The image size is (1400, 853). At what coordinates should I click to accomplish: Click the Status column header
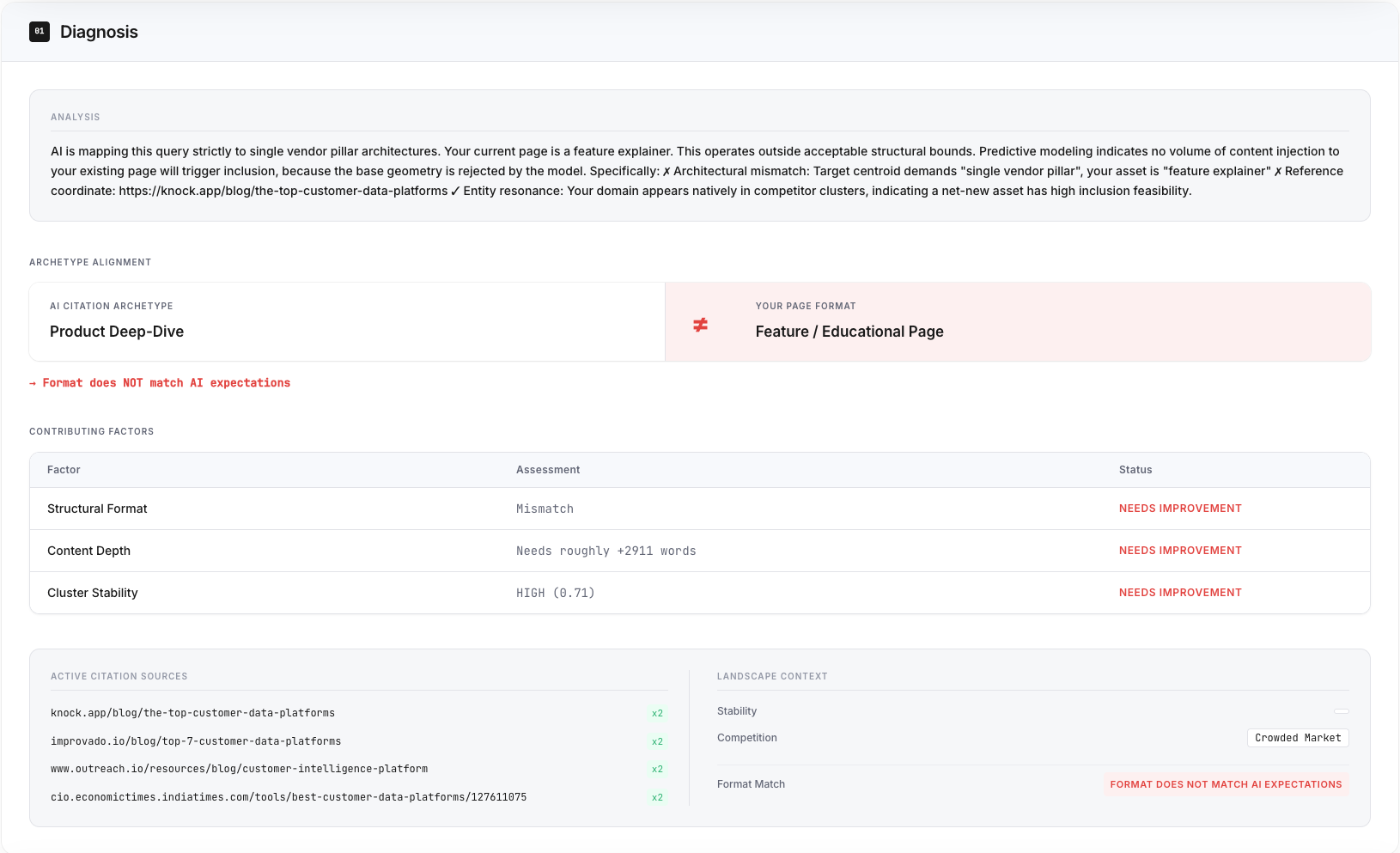1135,470
